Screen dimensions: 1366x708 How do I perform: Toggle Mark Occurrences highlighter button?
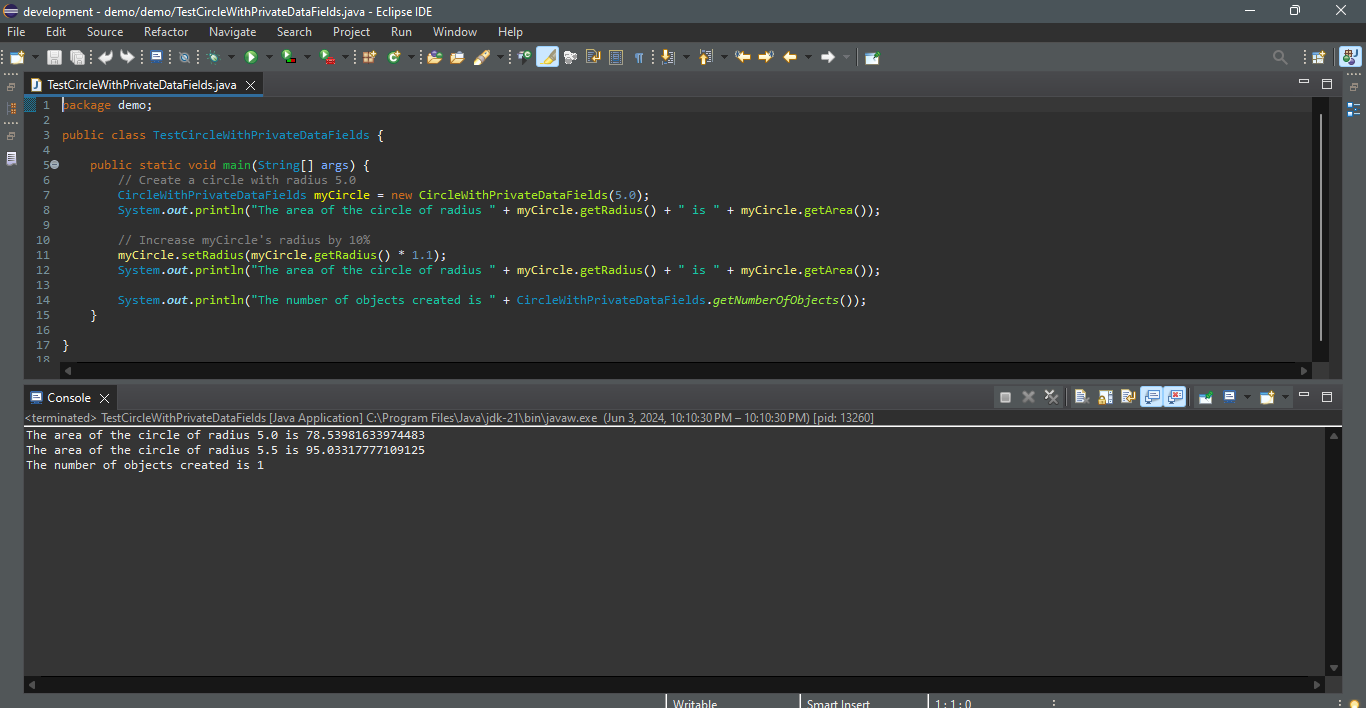[547, 58]
